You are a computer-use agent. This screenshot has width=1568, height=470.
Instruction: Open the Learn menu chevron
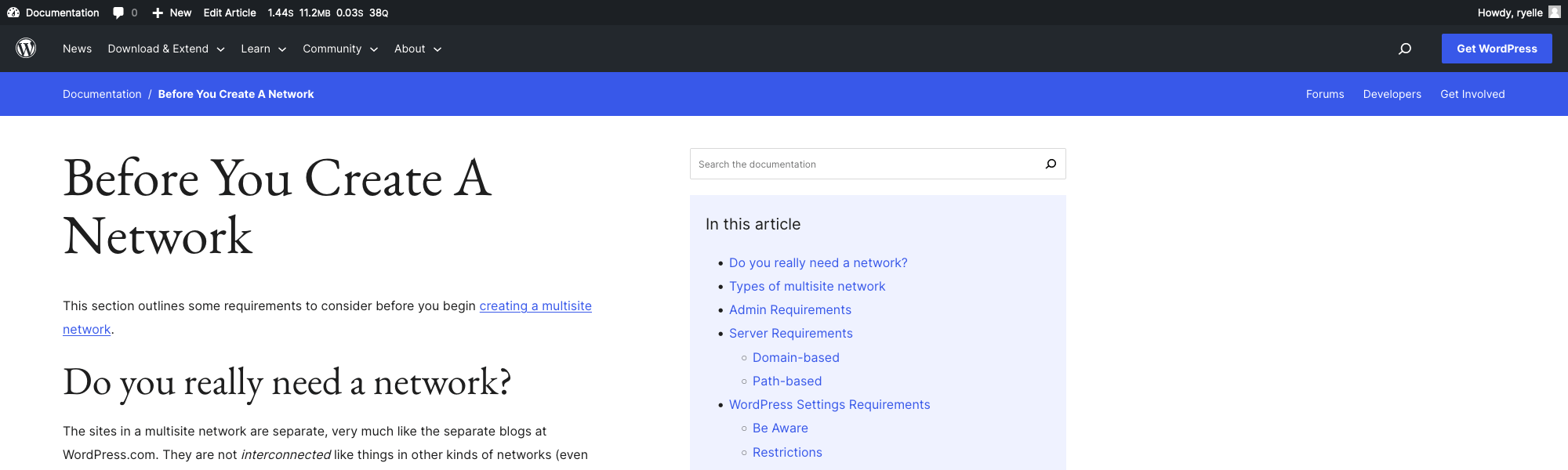point(282,49)
